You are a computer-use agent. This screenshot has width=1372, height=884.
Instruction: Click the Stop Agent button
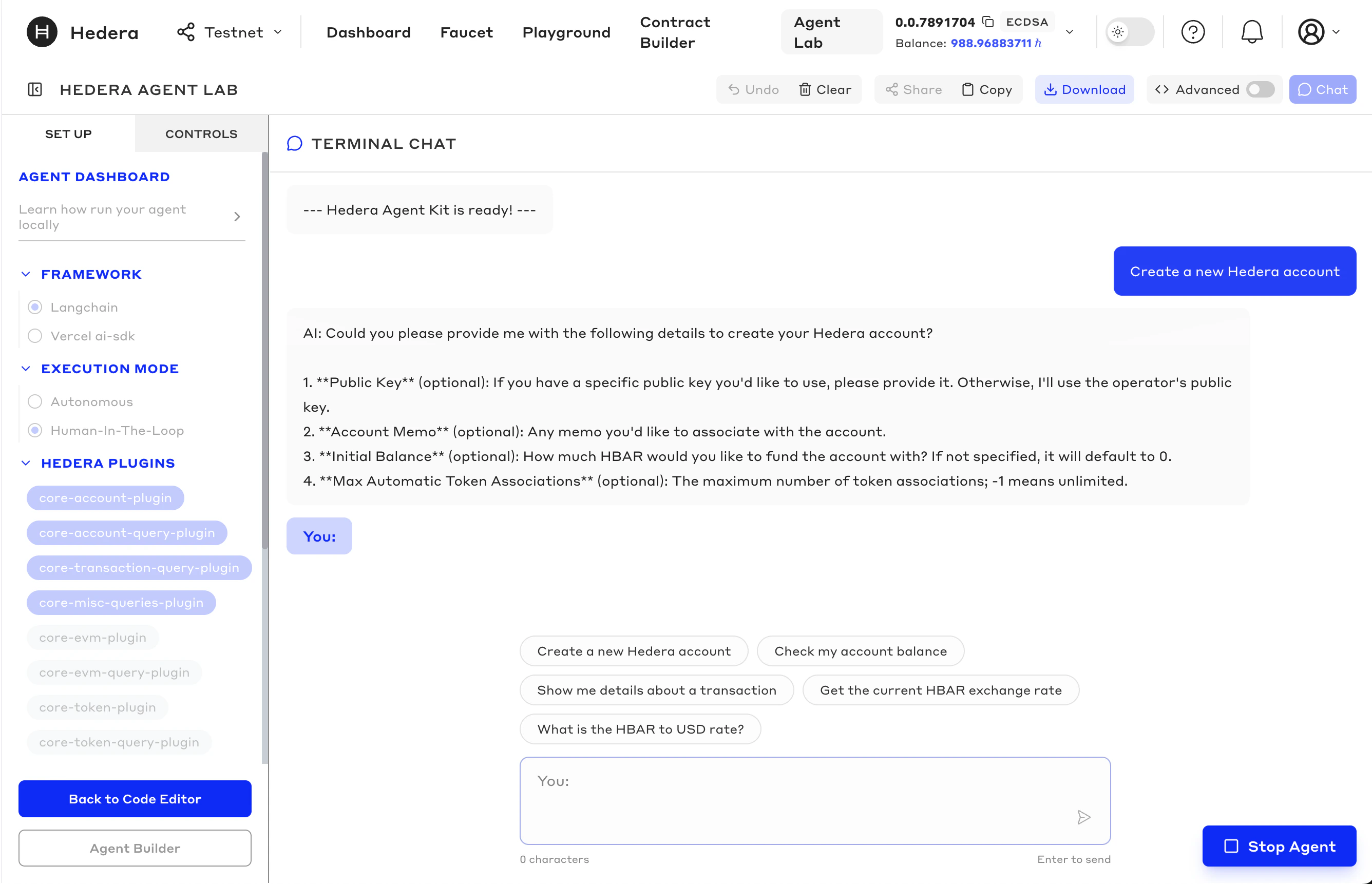point(1279,846)
